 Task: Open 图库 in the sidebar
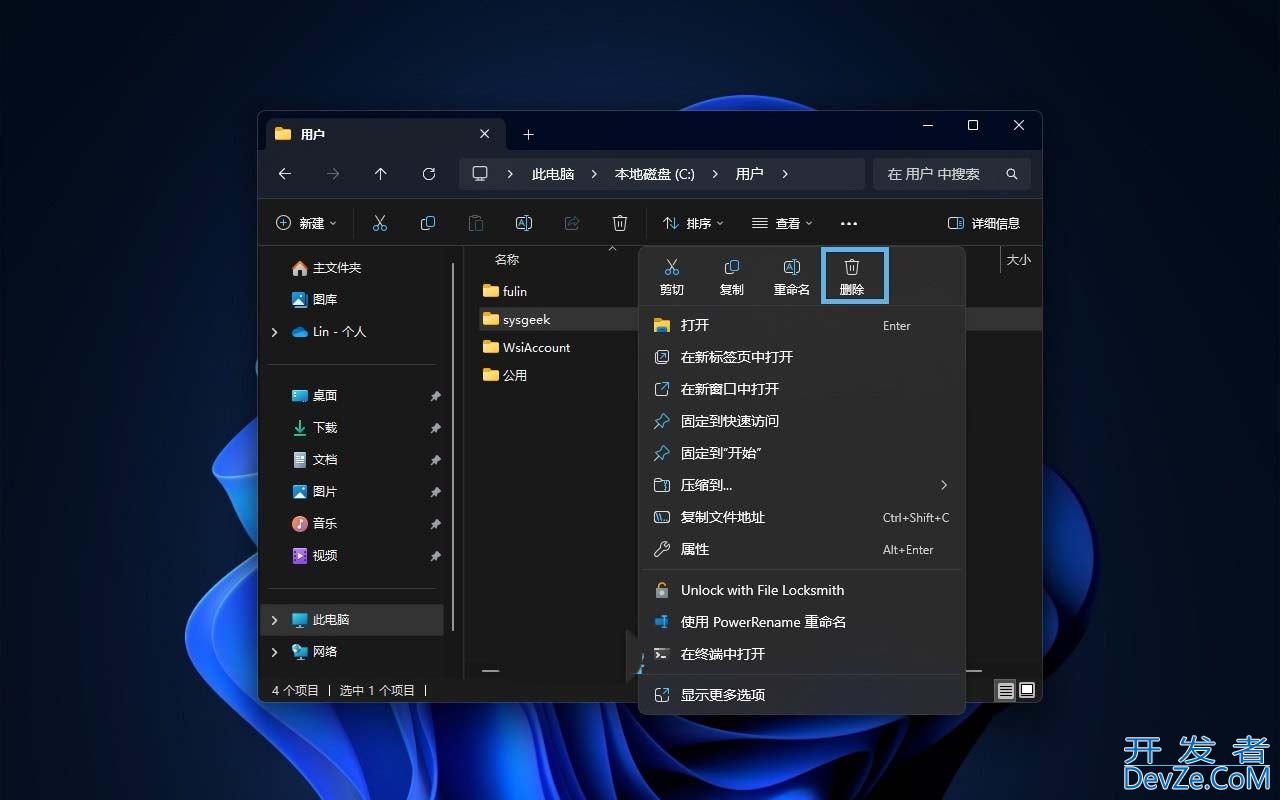[x=314, y=300]
